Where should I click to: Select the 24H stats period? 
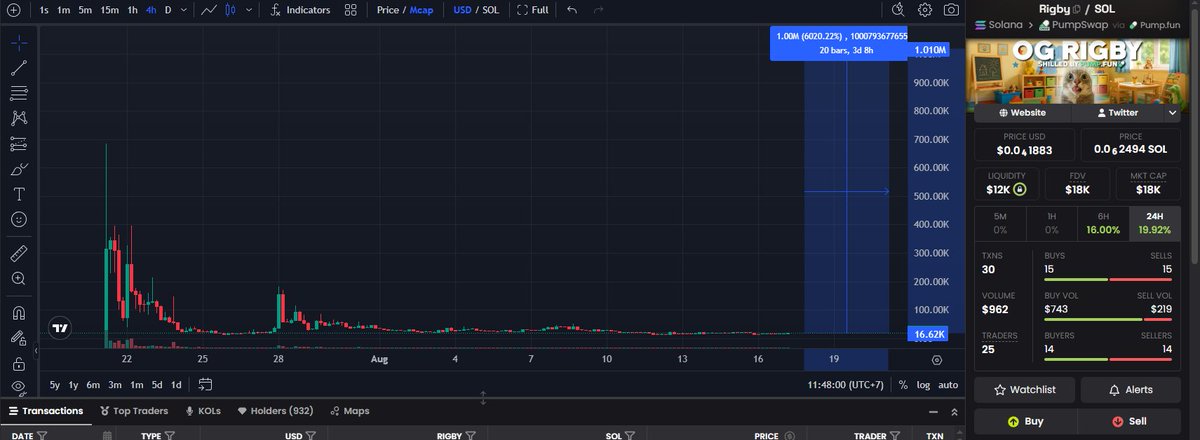1157,222
